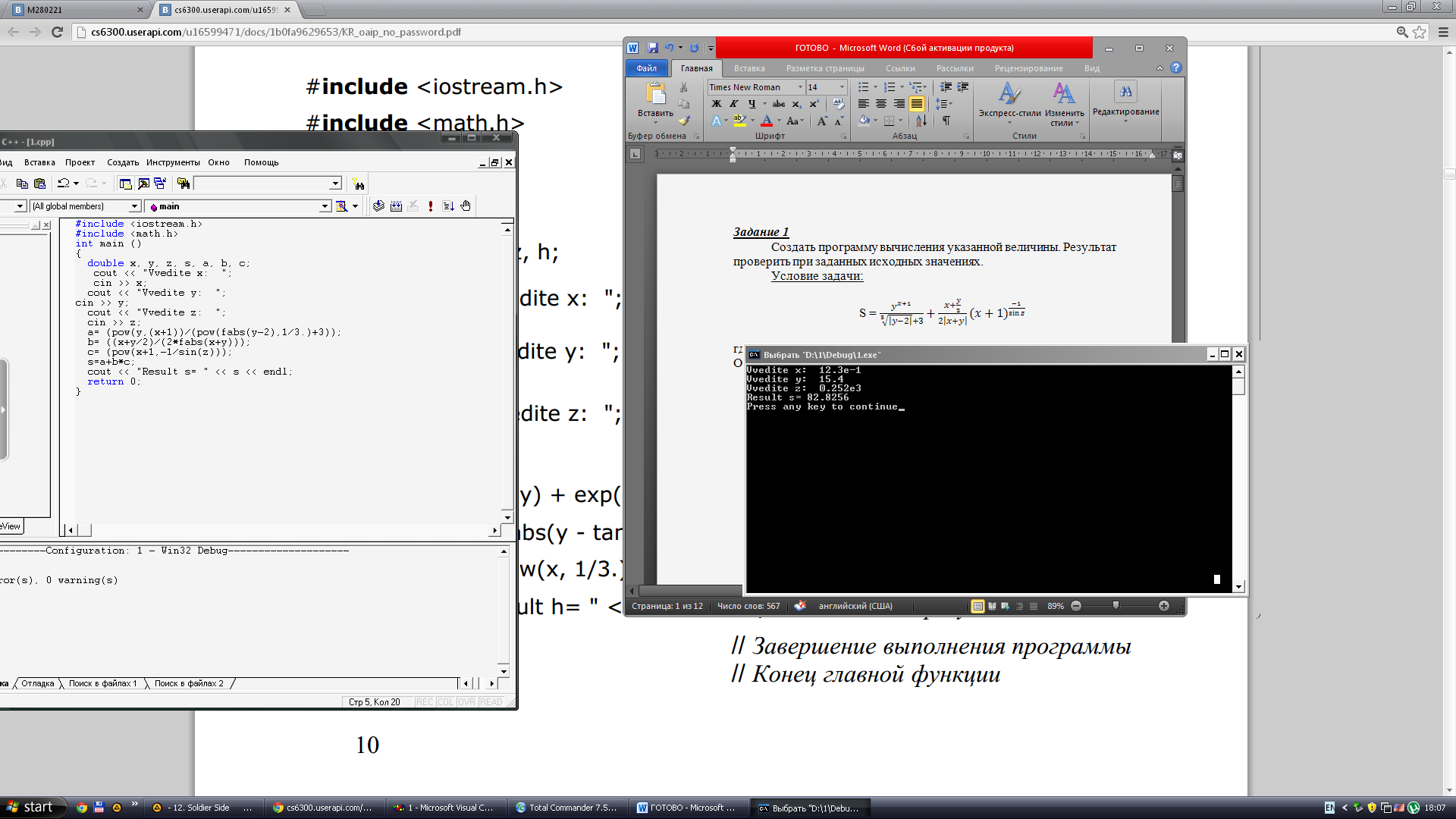Screen dimensions: 1456x819
Task: Click the Save icon in Word's quick access toolbar
Action: click(x=653, y=48)
